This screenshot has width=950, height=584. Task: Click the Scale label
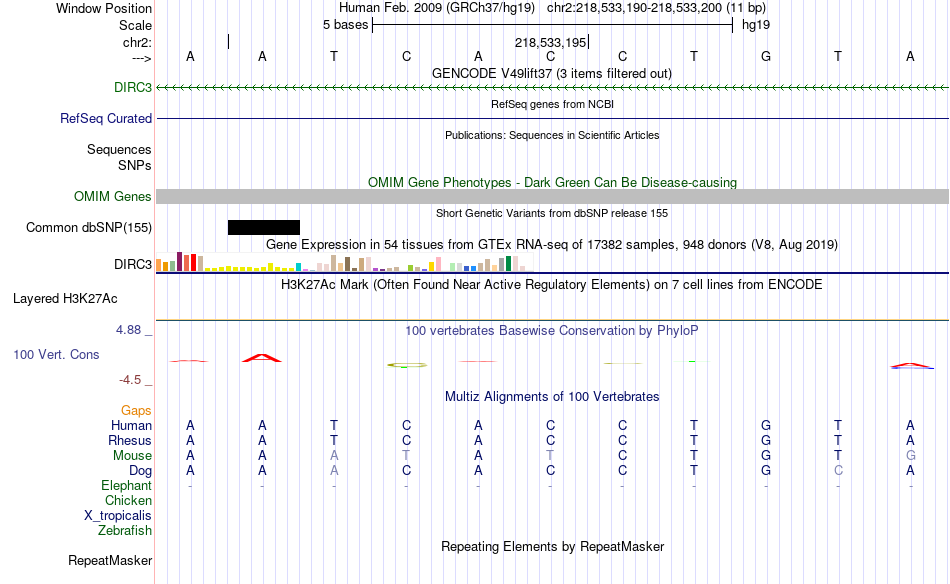click(135, 25)
